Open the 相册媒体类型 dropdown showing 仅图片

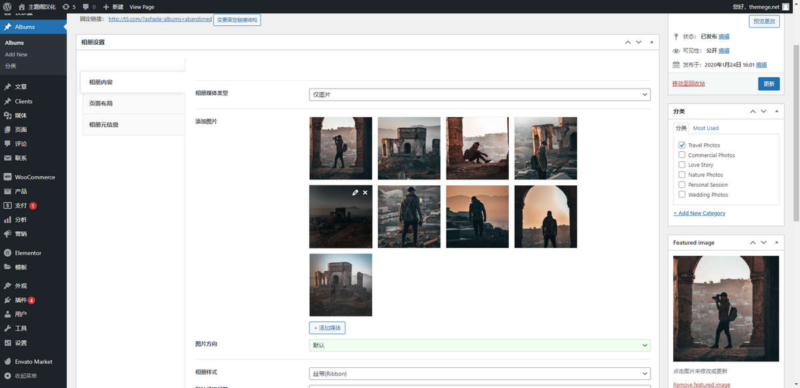pos(480,94)
